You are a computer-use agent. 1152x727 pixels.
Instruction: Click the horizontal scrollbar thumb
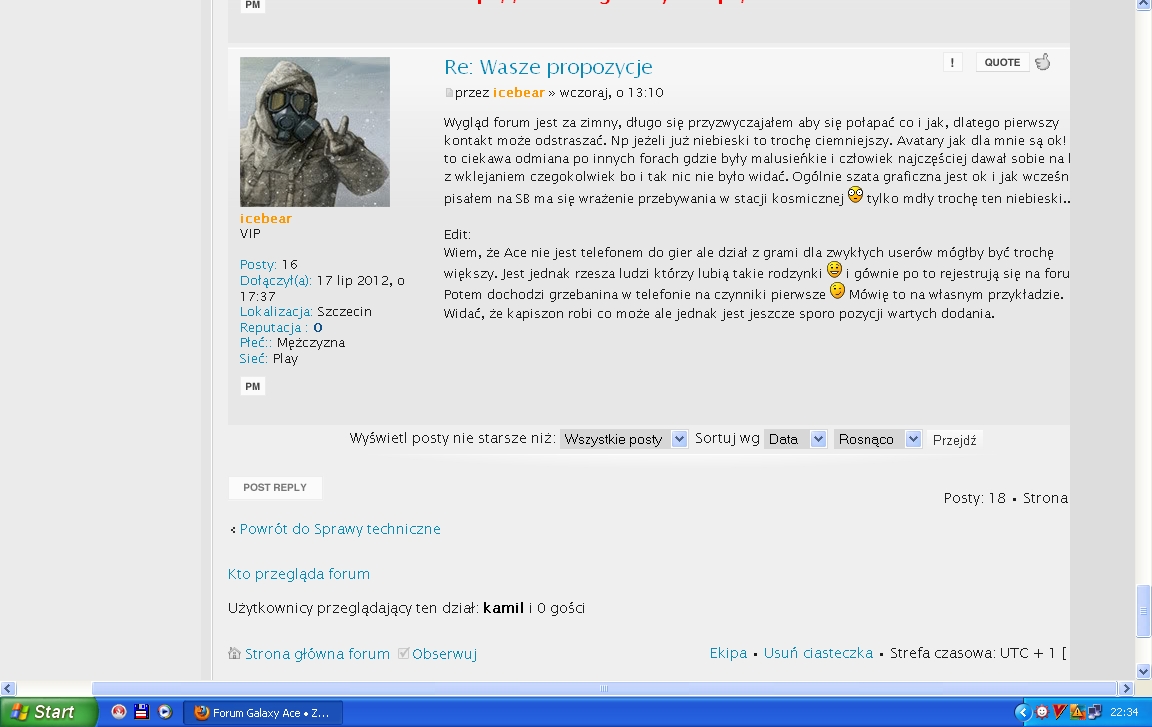604,689
